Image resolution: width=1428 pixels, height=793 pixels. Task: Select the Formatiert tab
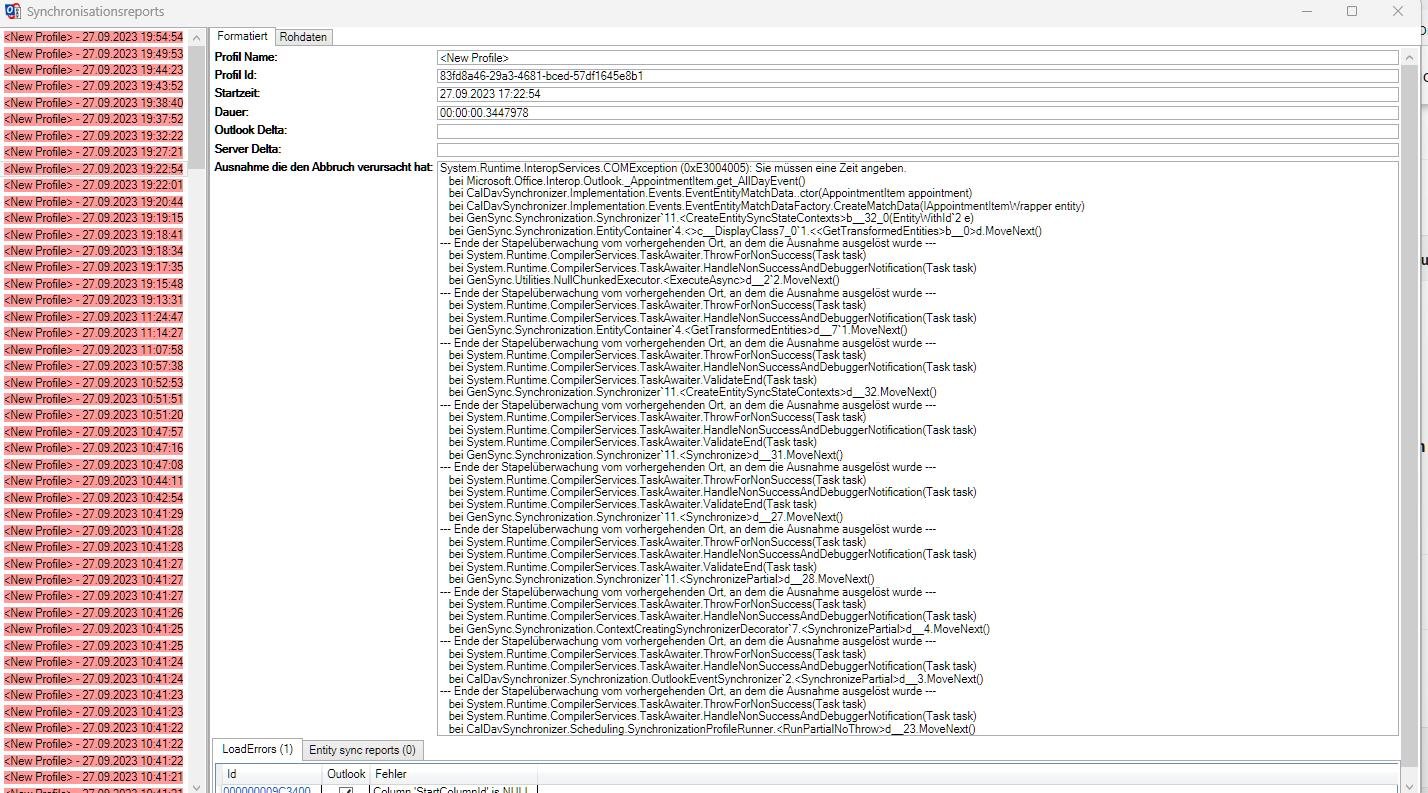pos(243,36)
